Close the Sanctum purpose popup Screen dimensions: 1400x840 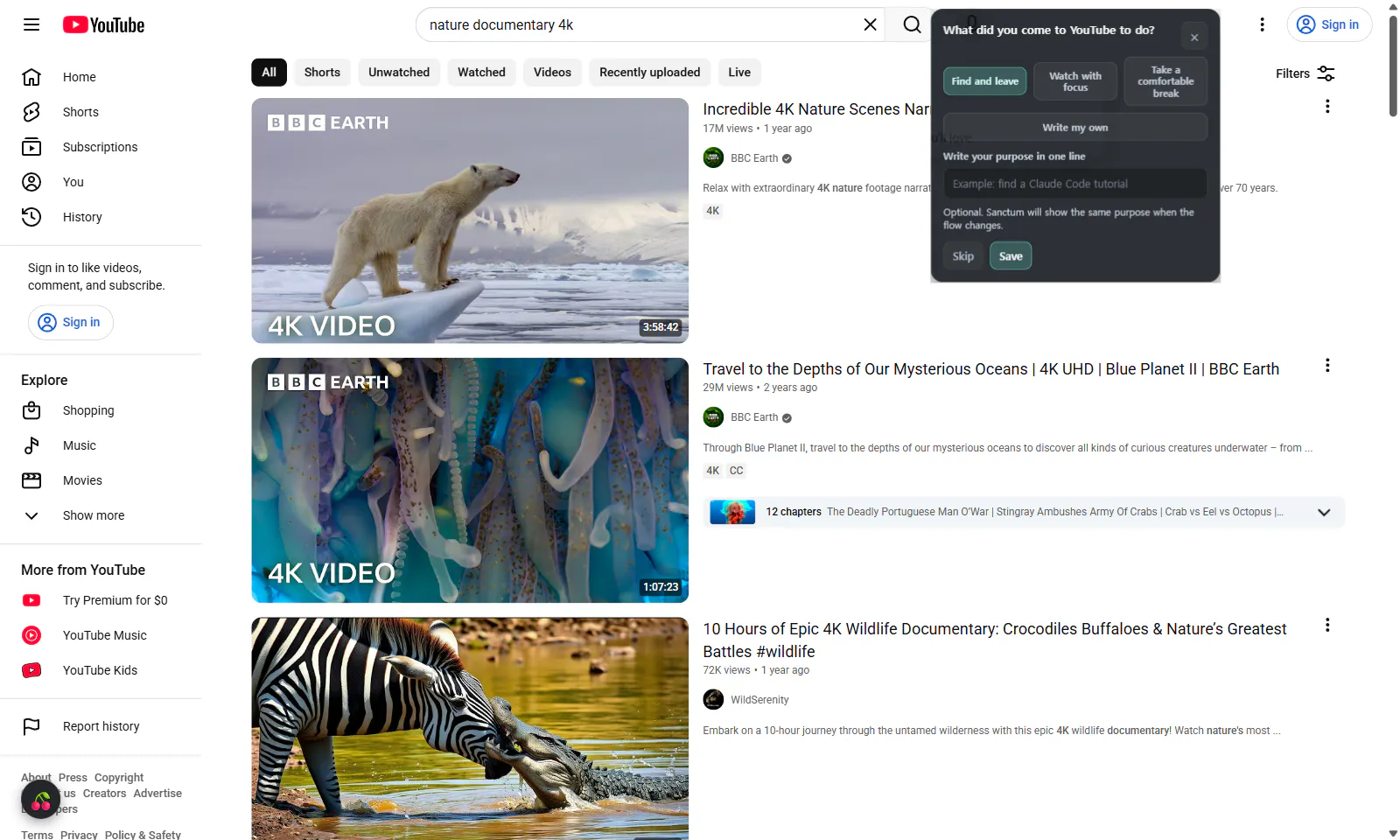(x=1194, y=38)
